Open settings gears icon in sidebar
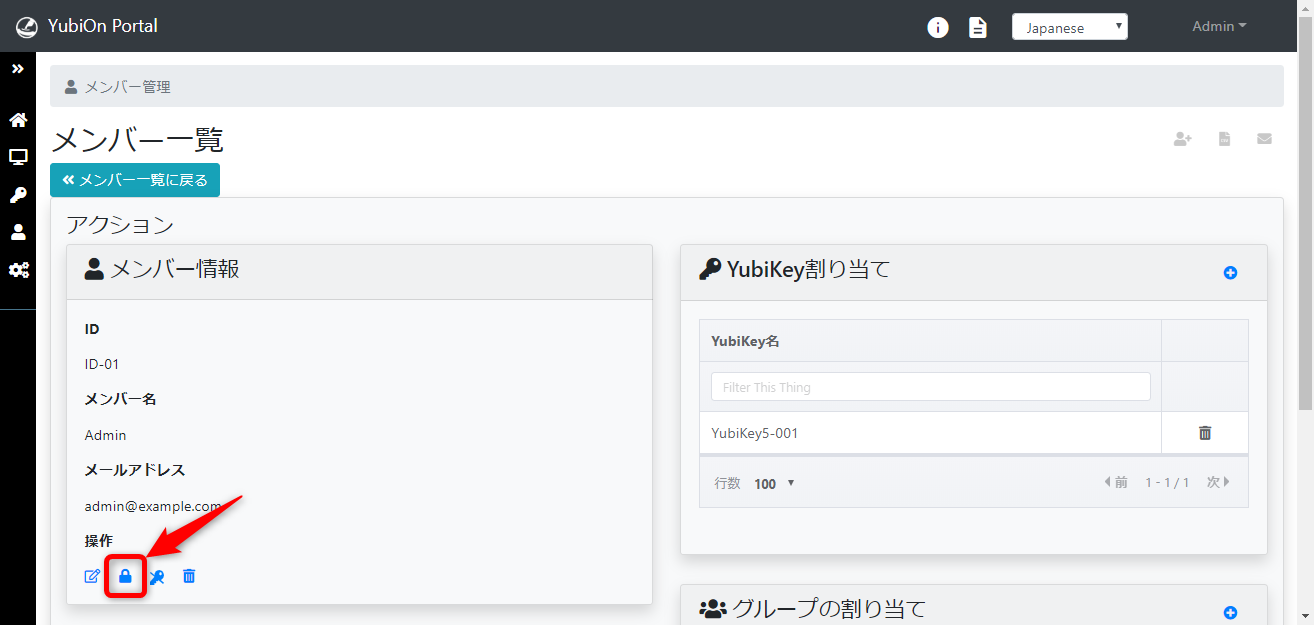 click(x=18, y=270)
